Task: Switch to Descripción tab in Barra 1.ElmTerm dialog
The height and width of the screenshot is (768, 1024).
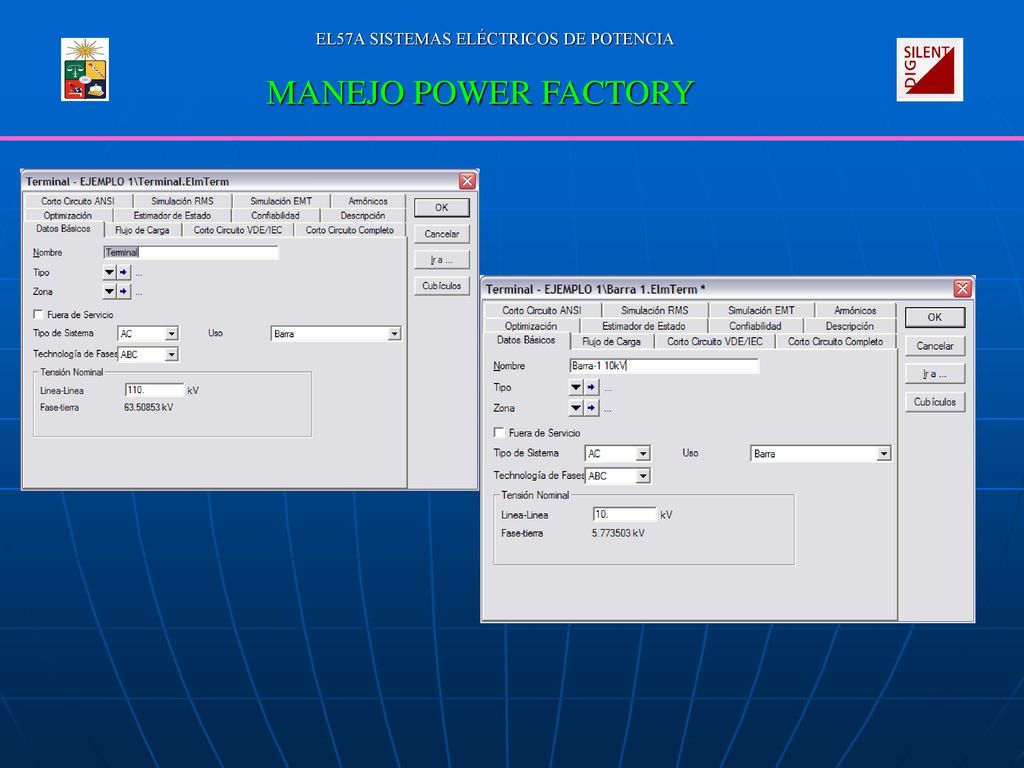Action: point(850,326)
